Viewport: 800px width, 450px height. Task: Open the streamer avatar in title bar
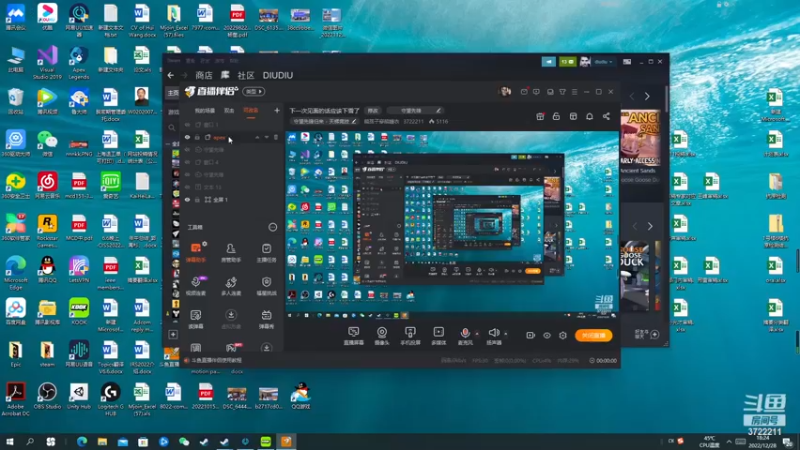pyautogui.click(x=506, y=91)
